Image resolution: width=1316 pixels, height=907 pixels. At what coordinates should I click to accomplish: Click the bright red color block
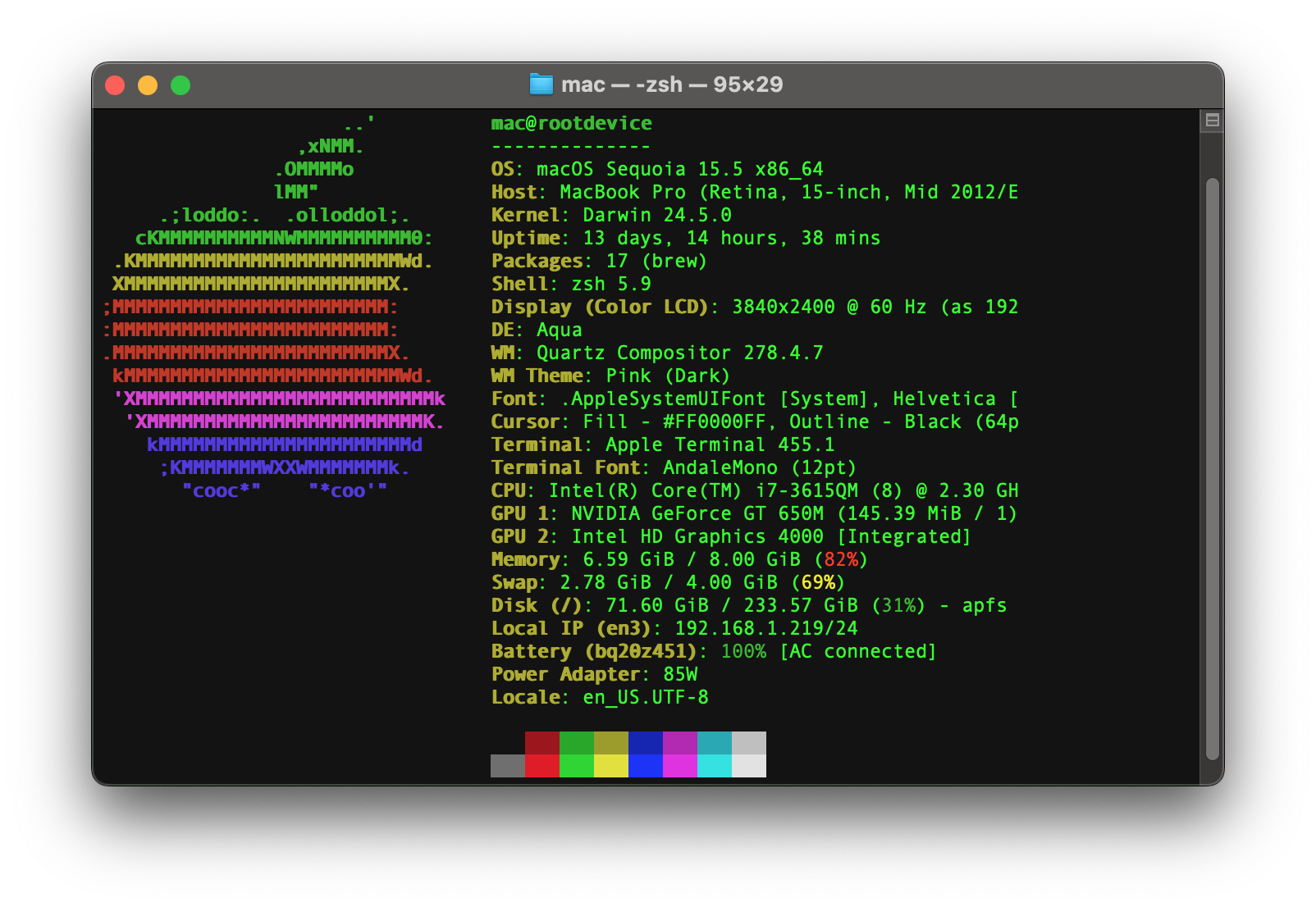(x=542, y=766)
